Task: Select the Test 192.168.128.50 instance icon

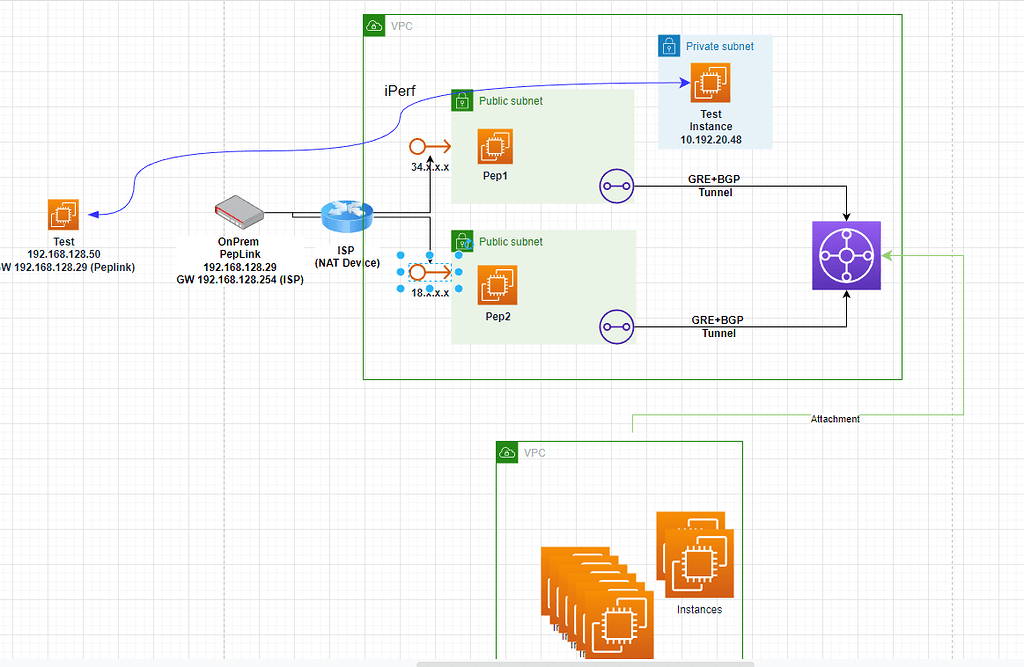Action: click(x=63, y=214)
